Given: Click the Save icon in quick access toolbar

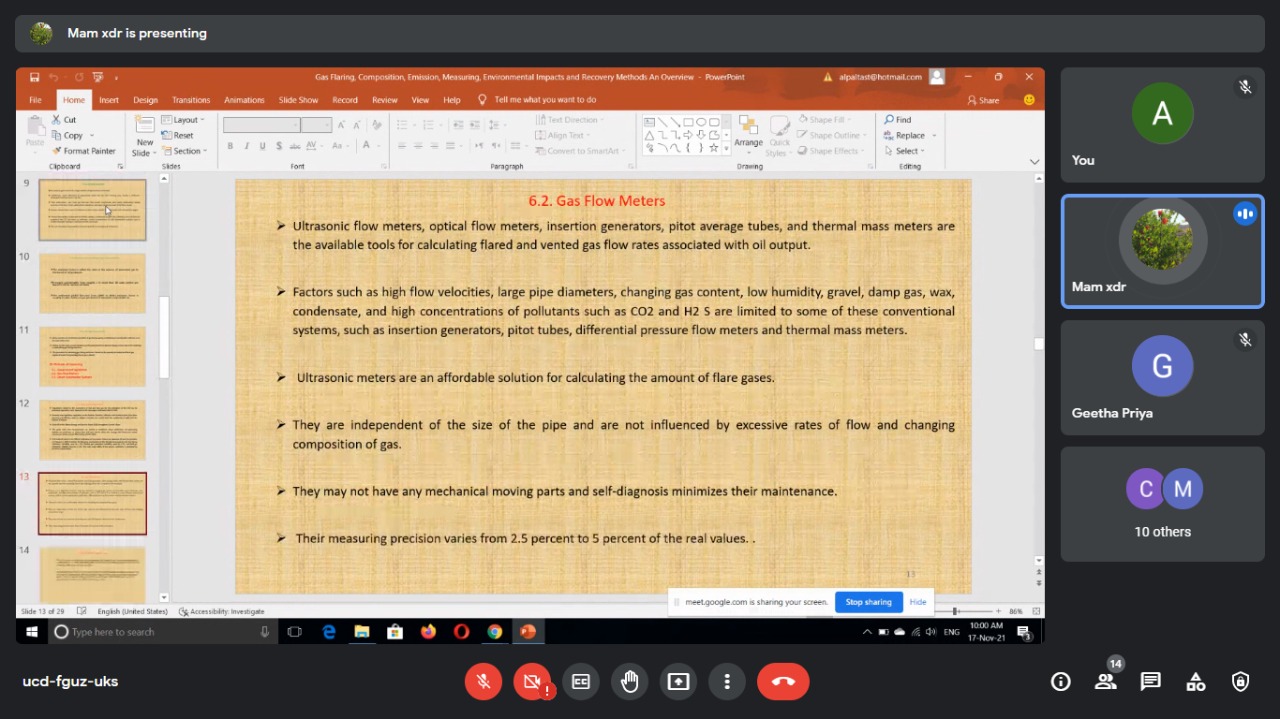Looking at the screenshot, I should tap(34, 77).
